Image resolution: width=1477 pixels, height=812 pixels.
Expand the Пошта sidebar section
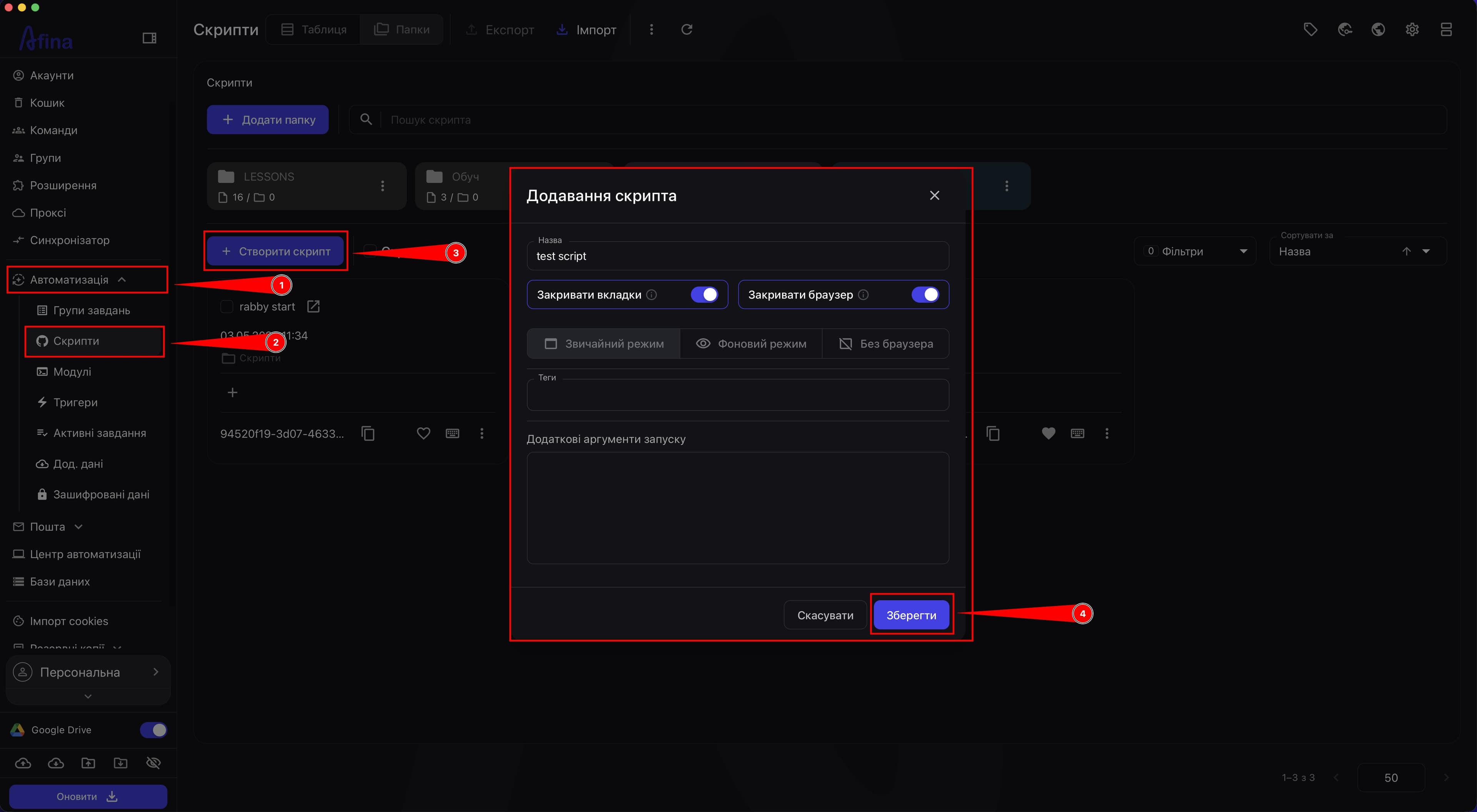pyautogui.click(x=48, y=527)
